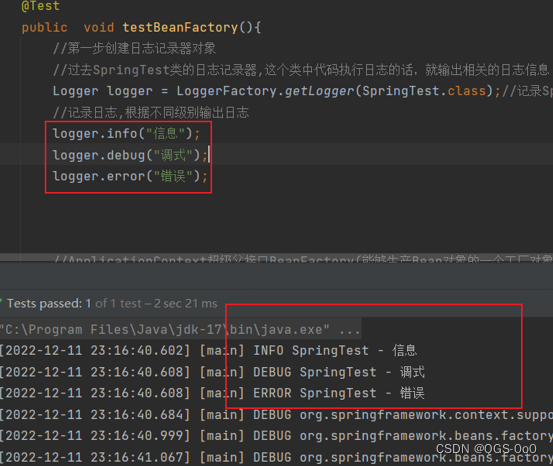Click the INFO SpringTest 信息 log line
Image resolution: width=553 pixels, height=466 pixels.
[x=208, y=351]
